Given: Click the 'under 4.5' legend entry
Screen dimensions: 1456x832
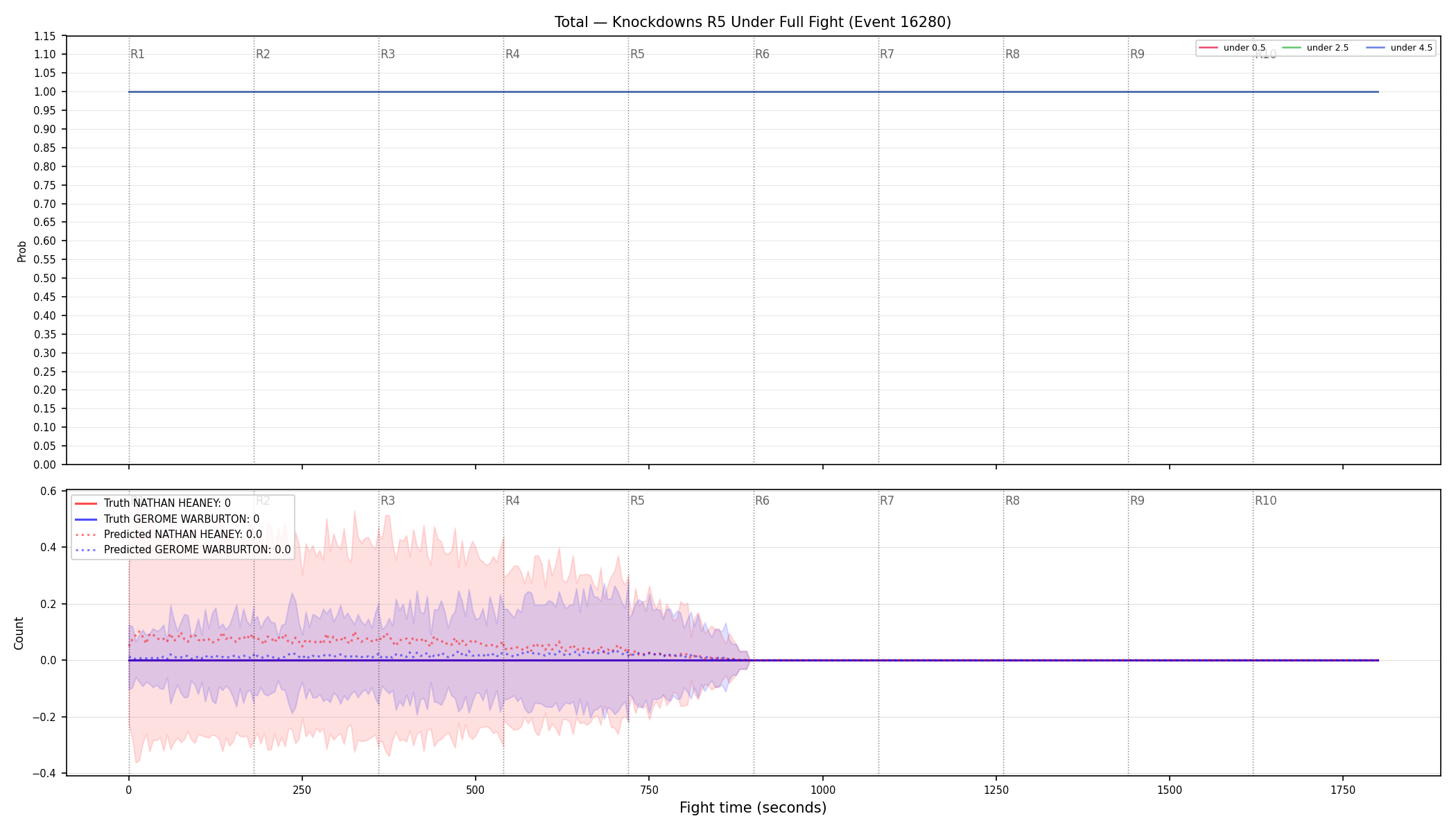Looking at the screenshot, I should [1400, 48].
